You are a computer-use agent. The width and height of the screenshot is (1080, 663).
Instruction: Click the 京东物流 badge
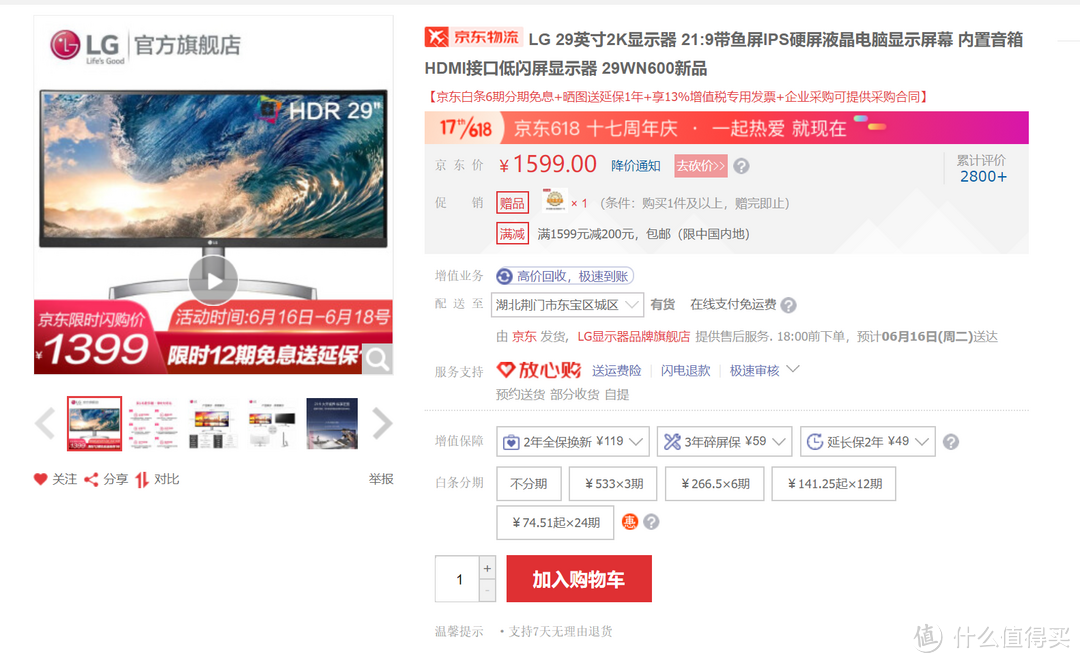tap(473, 37)
